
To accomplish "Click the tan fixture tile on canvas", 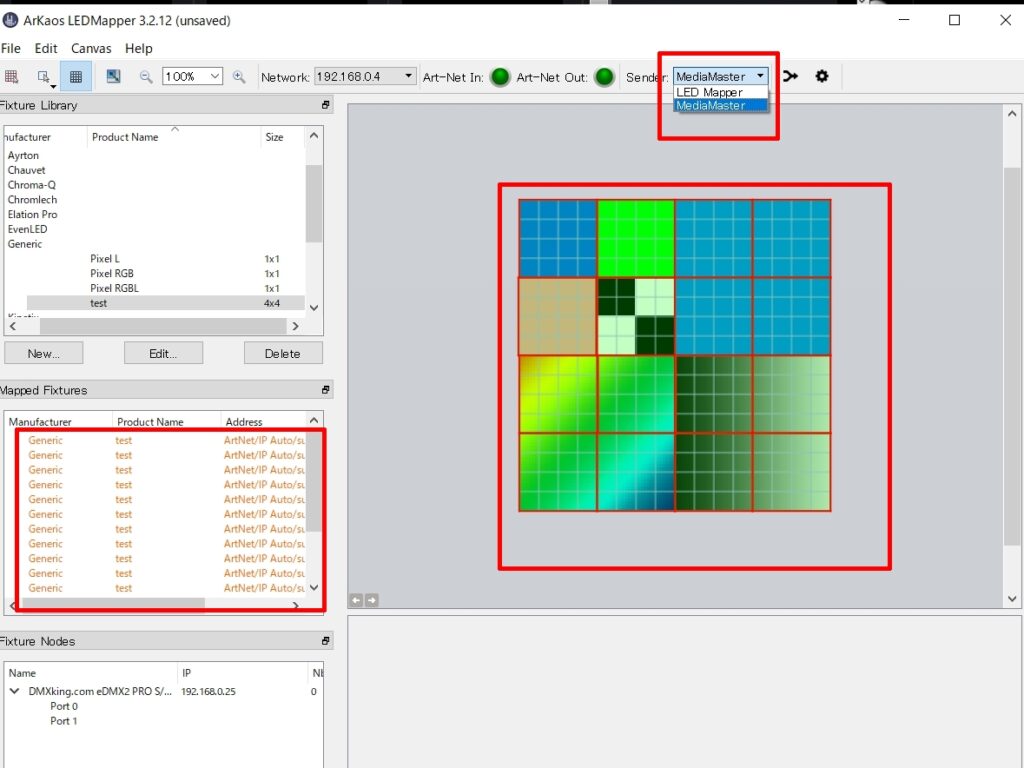I will click(x=558, y=317).
